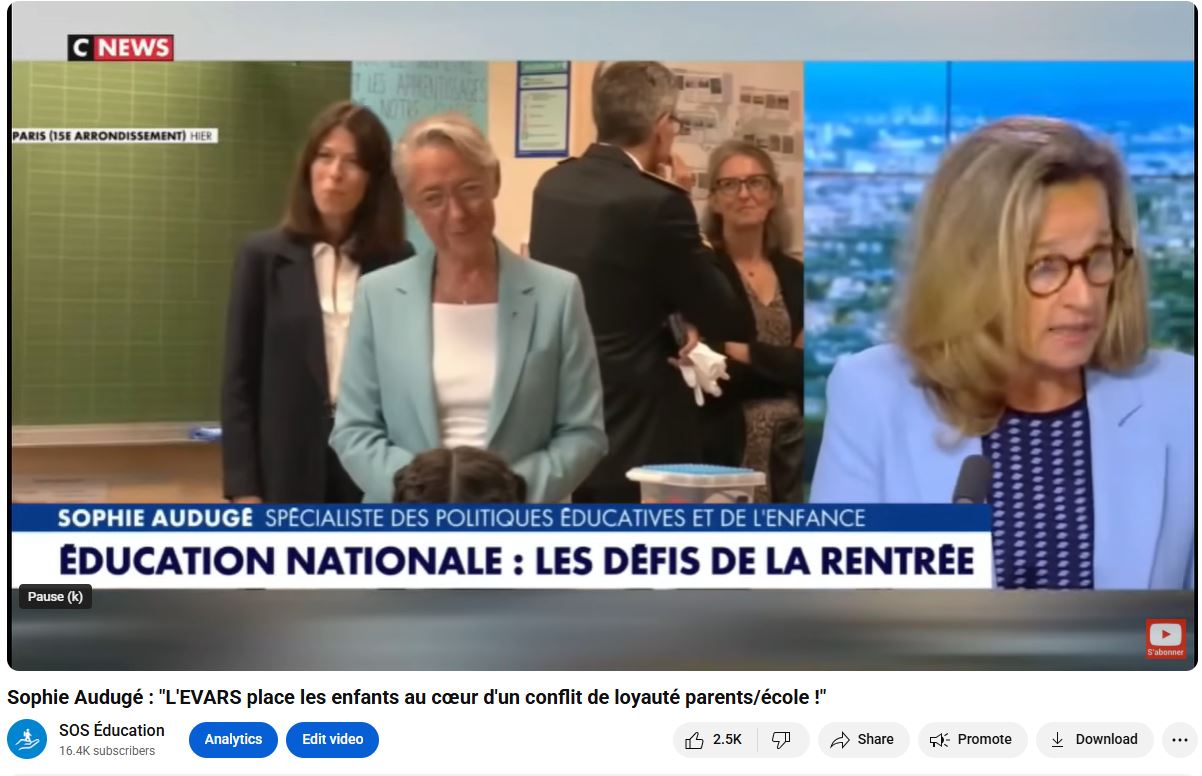1202x776 pixels.
Task: Open the three-dot more actions menu
Action: pos(1179,740)
